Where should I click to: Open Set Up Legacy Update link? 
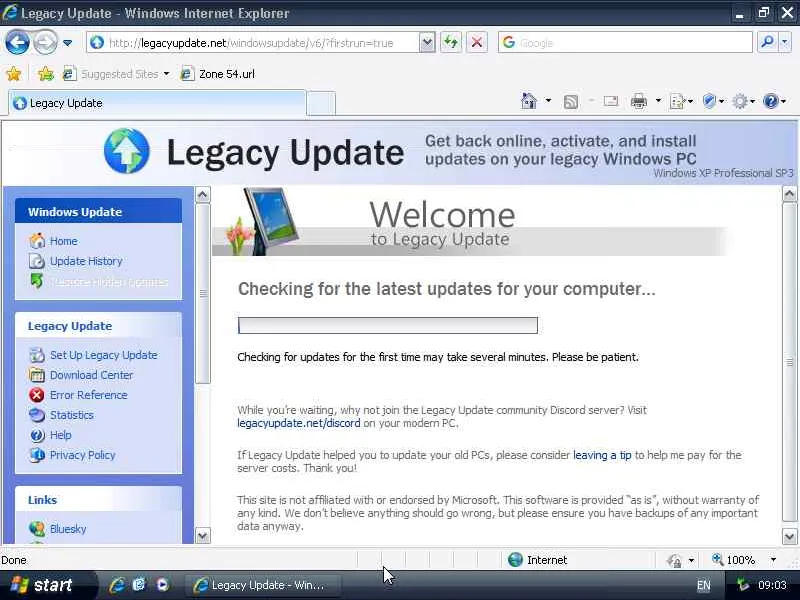coord(104,355)
